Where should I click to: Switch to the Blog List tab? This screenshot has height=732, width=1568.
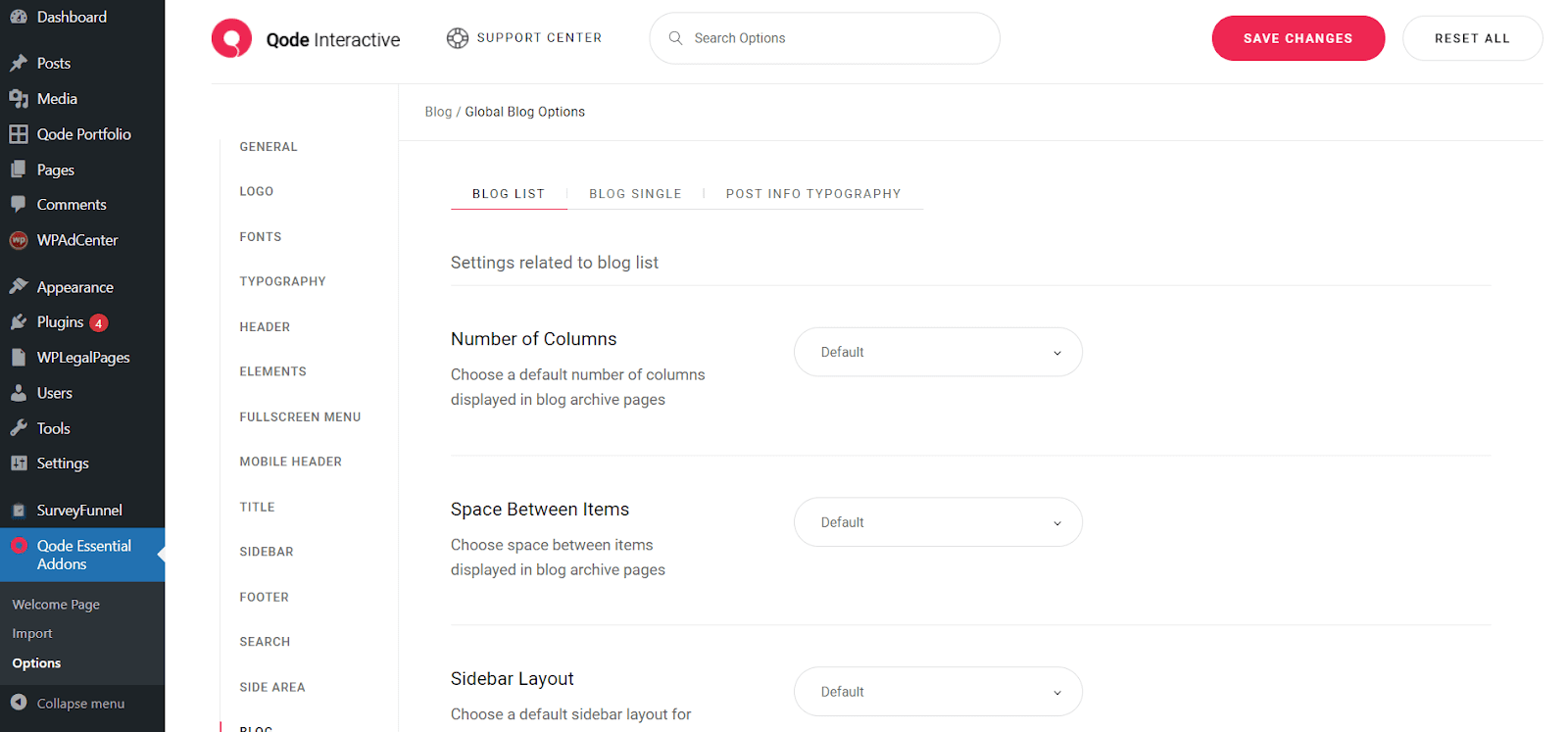(x=509, y=194)
